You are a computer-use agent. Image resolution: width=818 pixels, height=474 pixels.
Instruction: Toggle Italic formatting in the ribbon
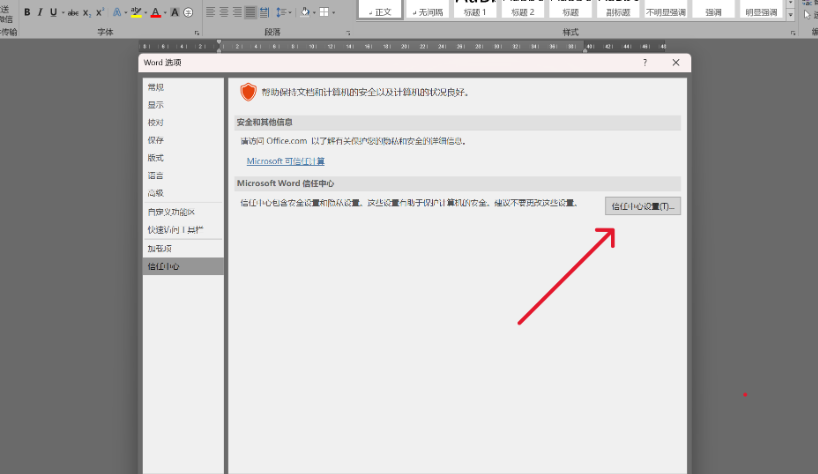tap(40, 12)
